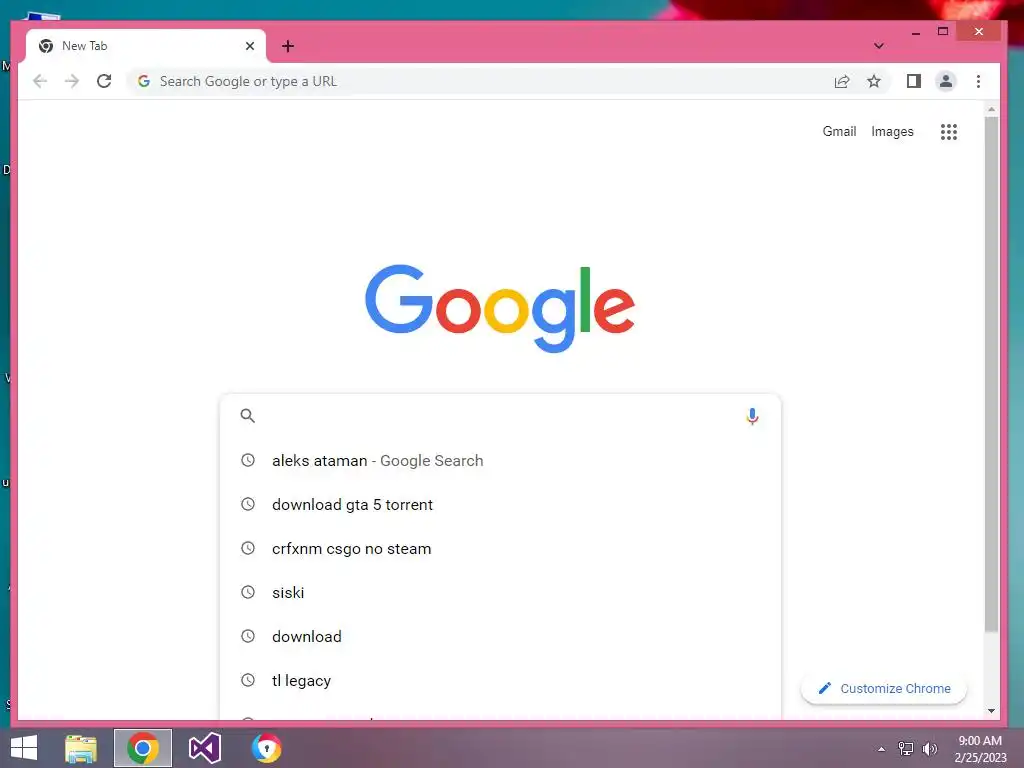The image size is (1024, 768).
Task: Open the colorful keyhole app in taskbar
Action: [266, 748]
